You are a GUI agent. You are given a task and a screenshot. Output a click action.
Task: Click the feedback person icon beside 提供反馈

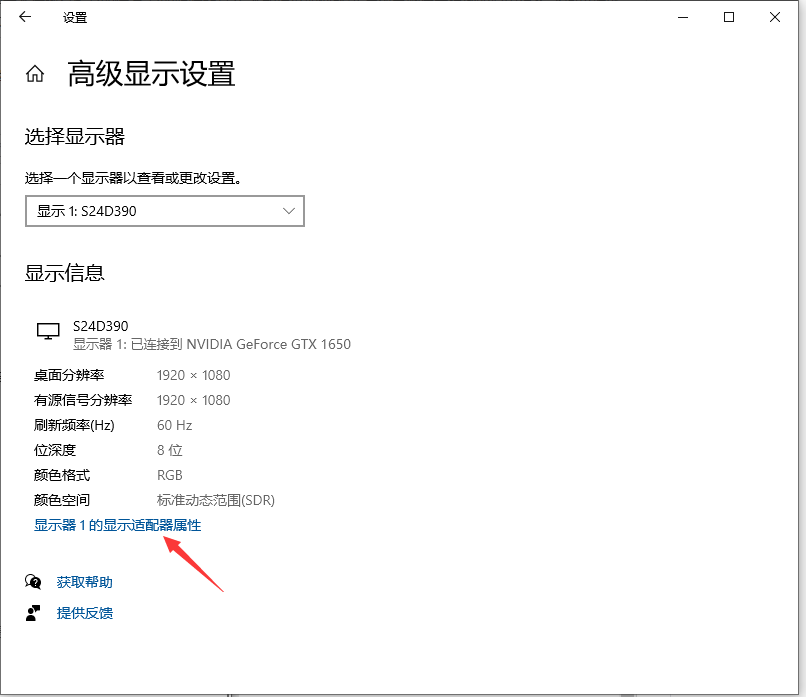point(33,613)
